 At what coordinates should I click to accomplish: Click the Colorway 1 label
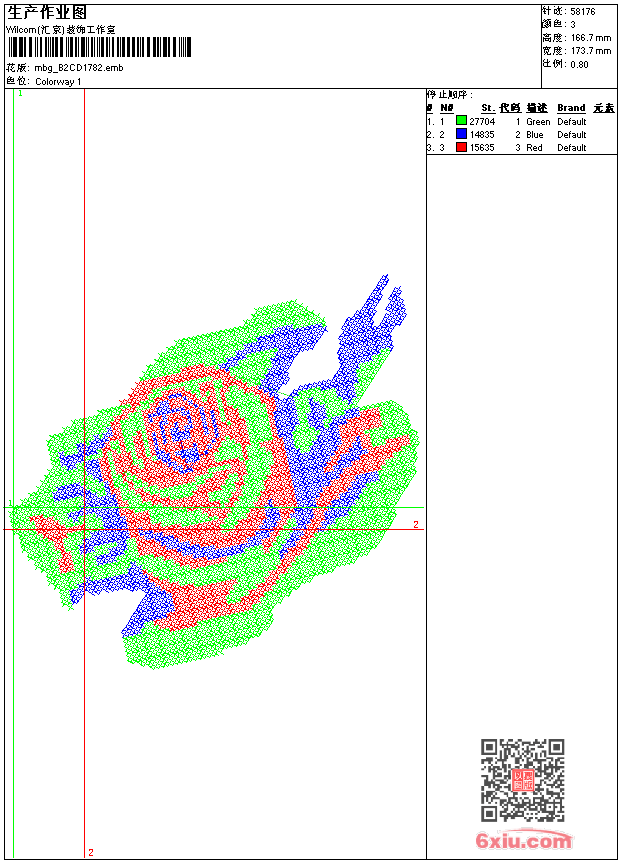(x=58, y=81)
